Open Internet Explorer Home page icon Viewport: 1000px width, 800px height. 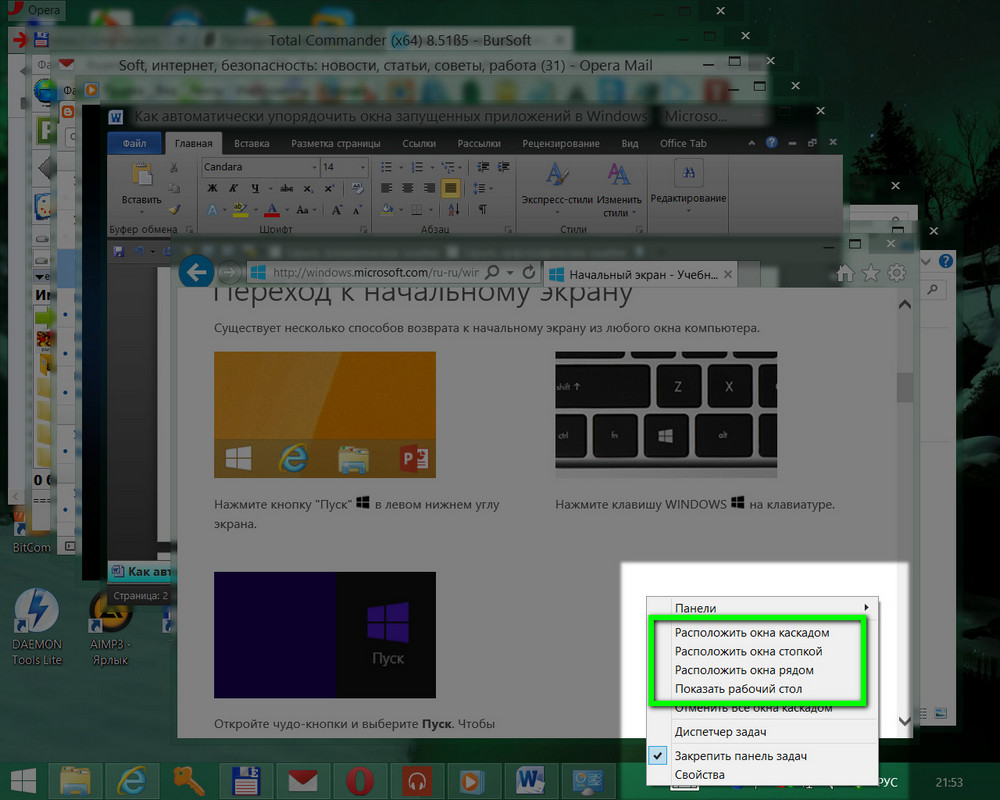click(x=845, y=273)
